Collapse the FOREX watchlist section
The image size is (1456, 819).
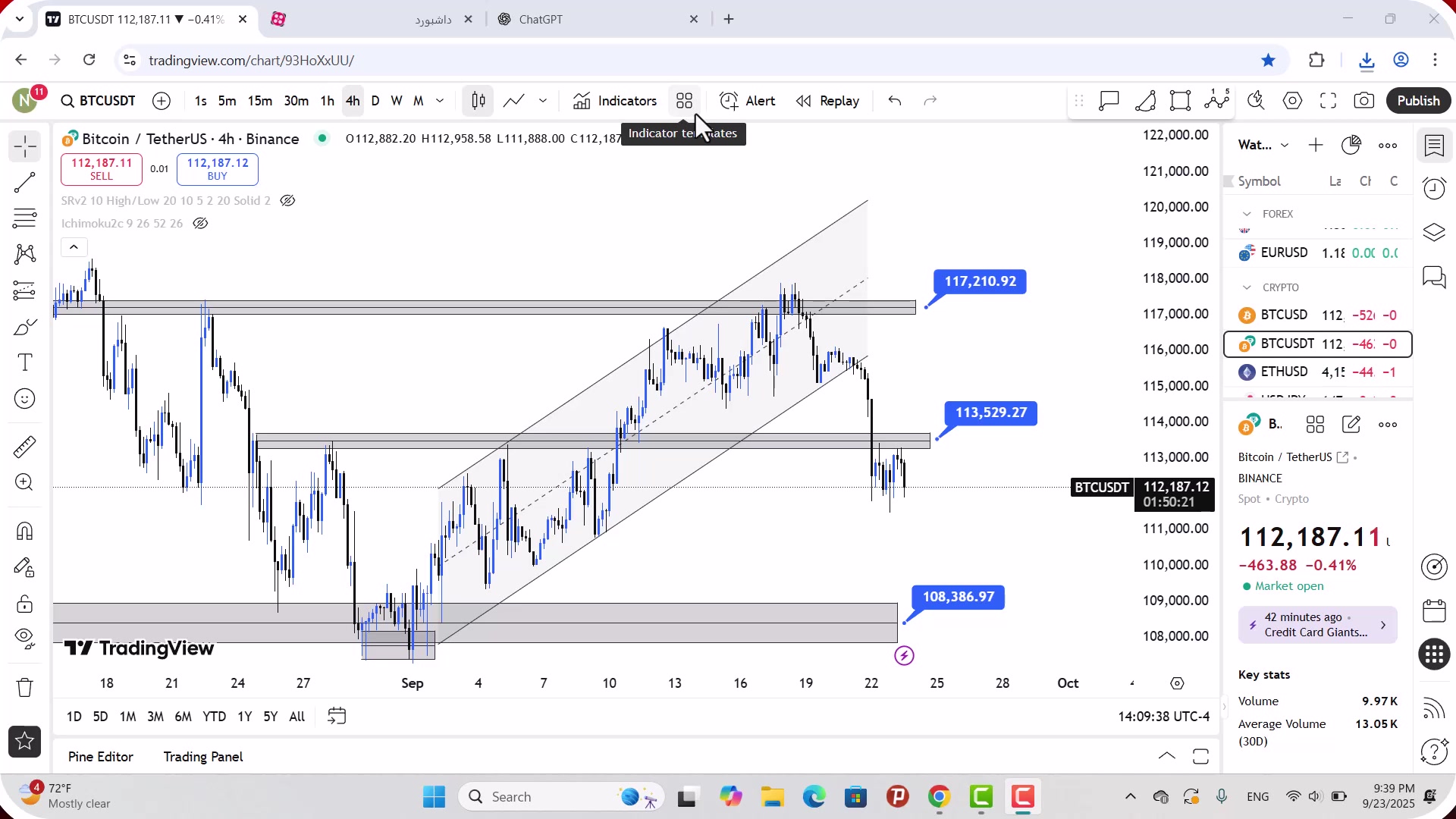pyautogui.click(x=1247, y=215)
